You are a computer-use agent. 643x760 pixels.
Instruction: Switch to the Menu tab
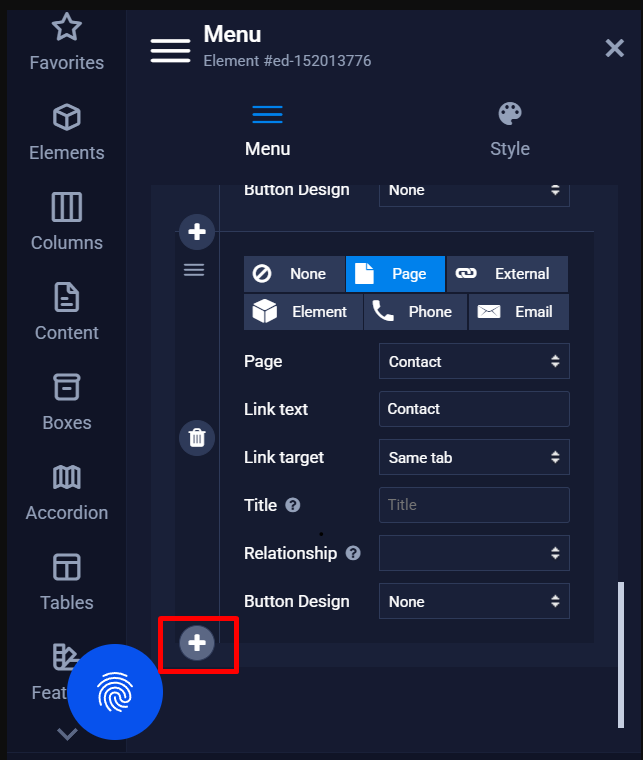tap(267, 129)
